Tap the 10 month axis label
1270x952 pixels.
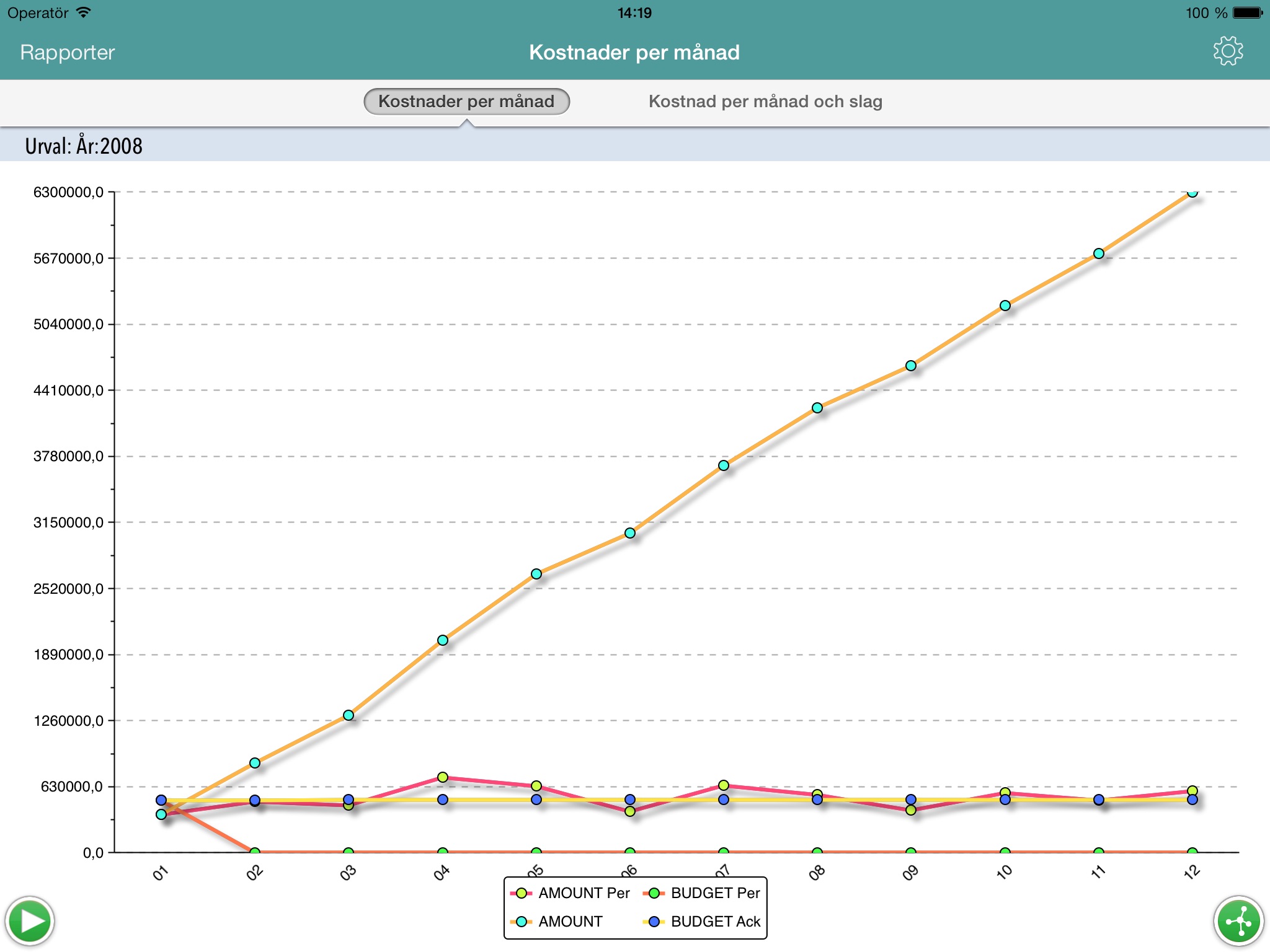tap(1004, 872)
